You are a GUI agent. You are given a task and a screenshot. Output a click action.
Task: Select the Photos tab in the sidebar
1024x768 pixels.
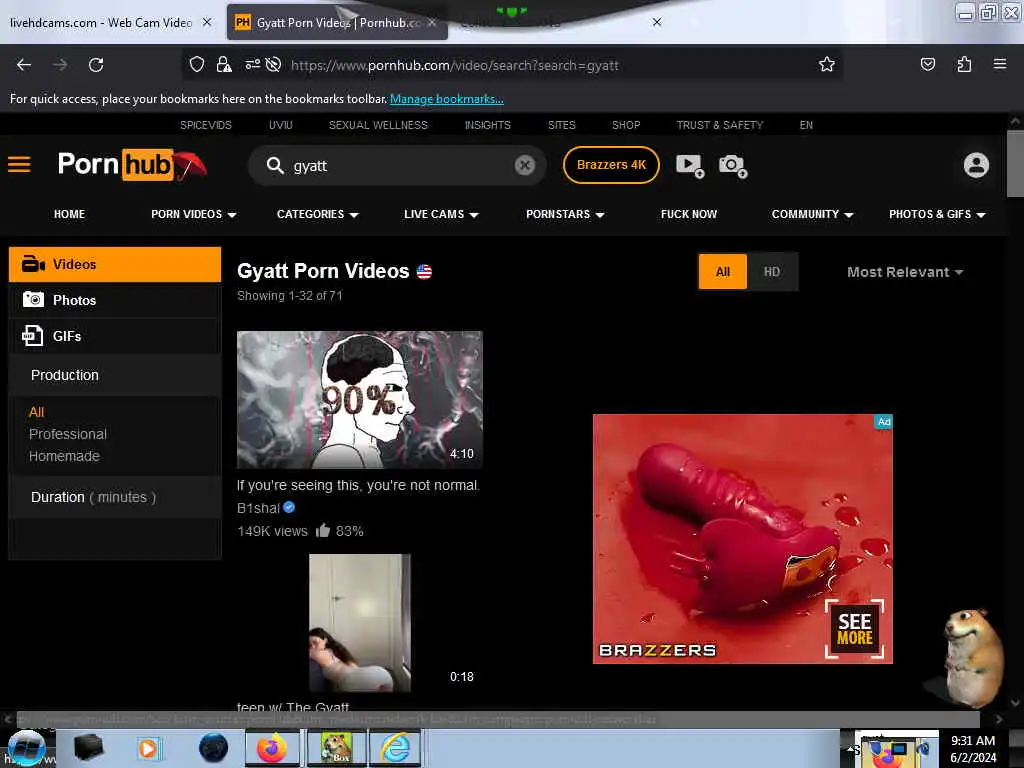[x=115, y=300]
